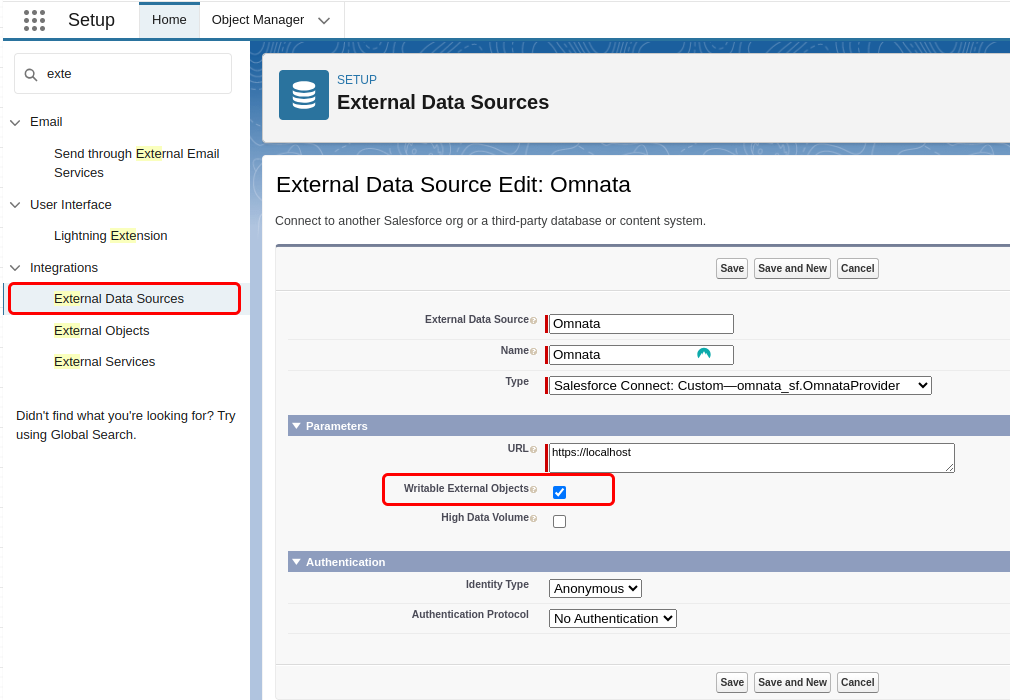The image size is (1010, 700).
Task: Click the search magnifier icon in Quick Find
Action: (31, 74)
